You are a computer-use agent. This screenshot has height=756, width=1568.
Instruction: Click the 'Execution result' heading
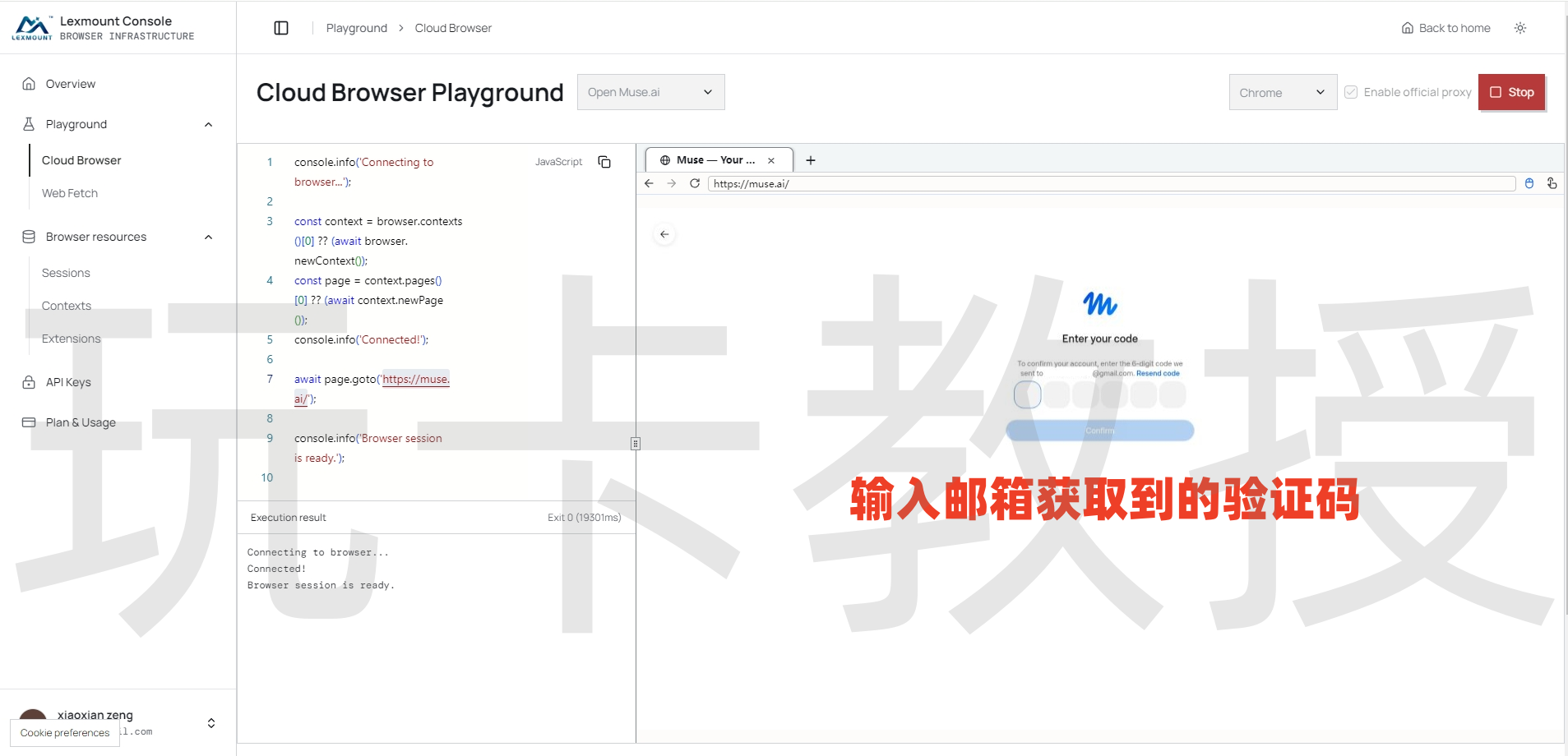tap(289, 518)
